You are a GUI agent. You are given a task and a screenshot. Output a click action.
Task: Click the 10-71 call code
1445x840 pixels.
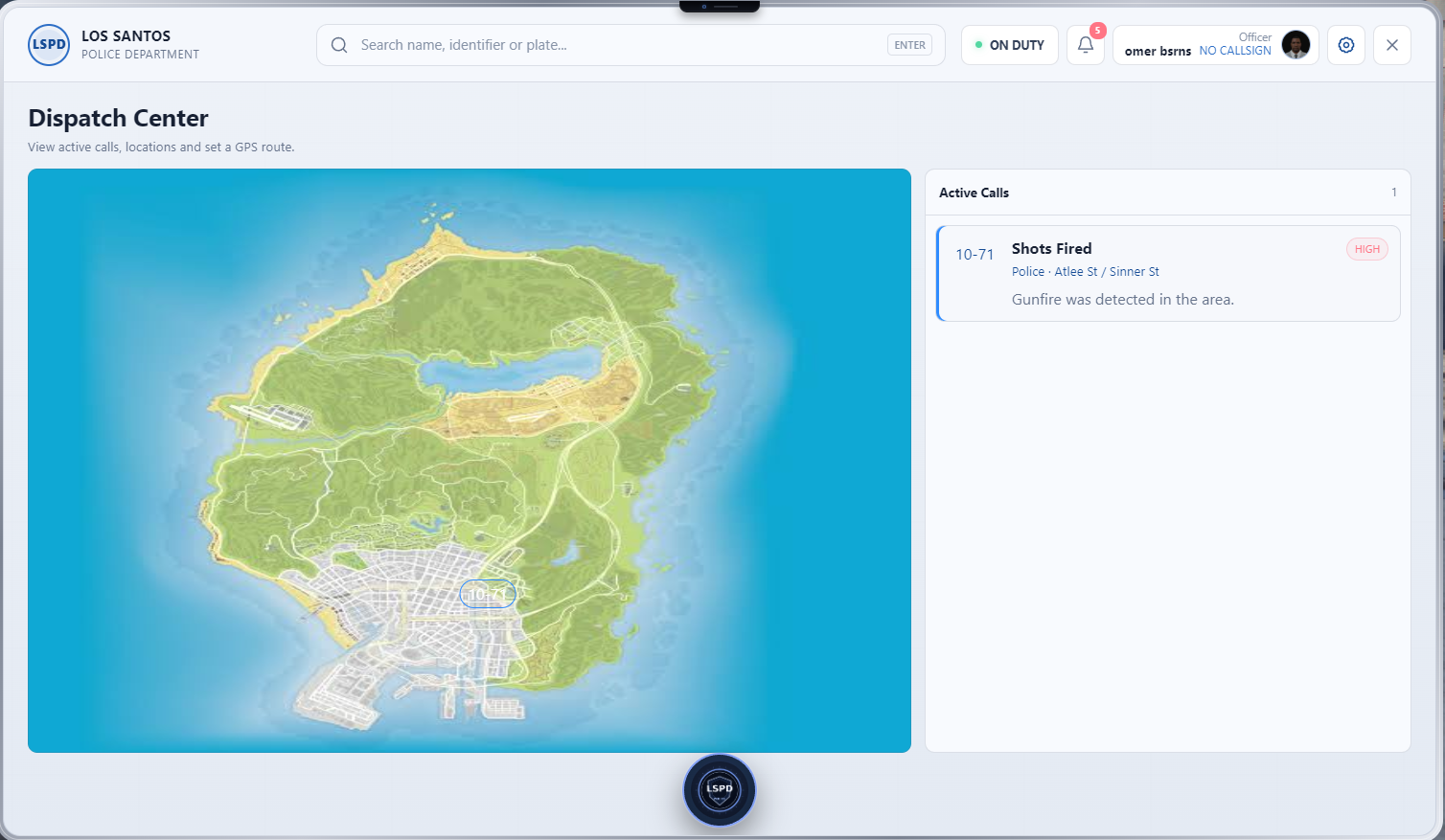tap(975, 254)
